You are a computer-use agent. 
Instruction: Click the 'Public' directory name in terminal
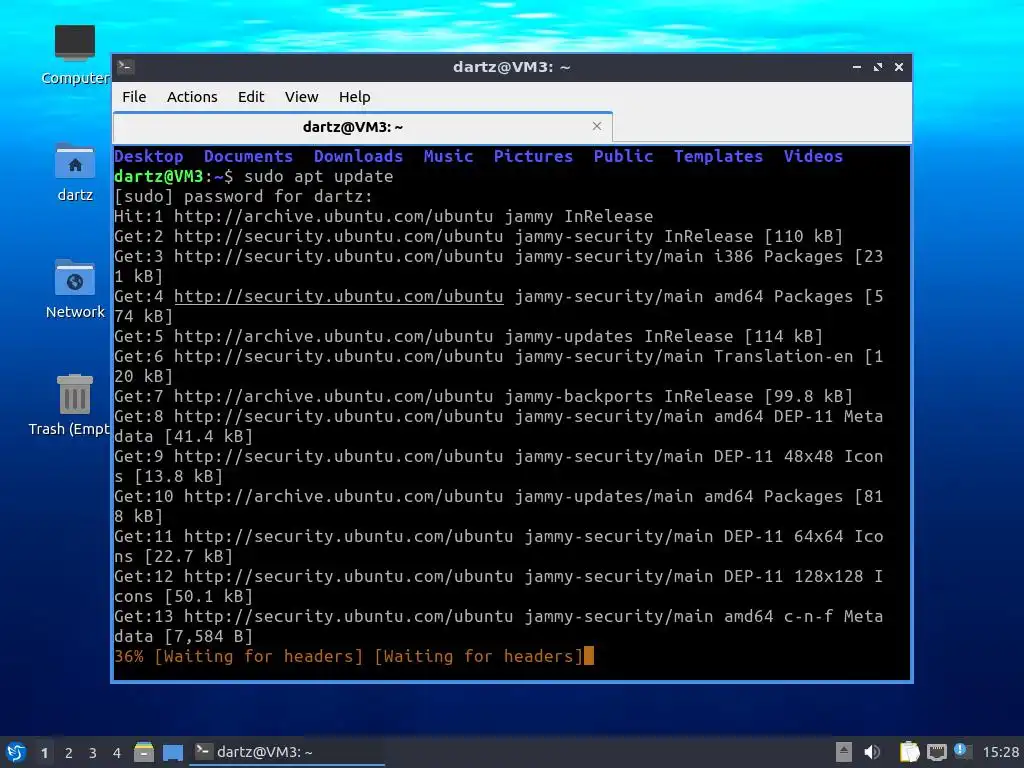(623, 156)
